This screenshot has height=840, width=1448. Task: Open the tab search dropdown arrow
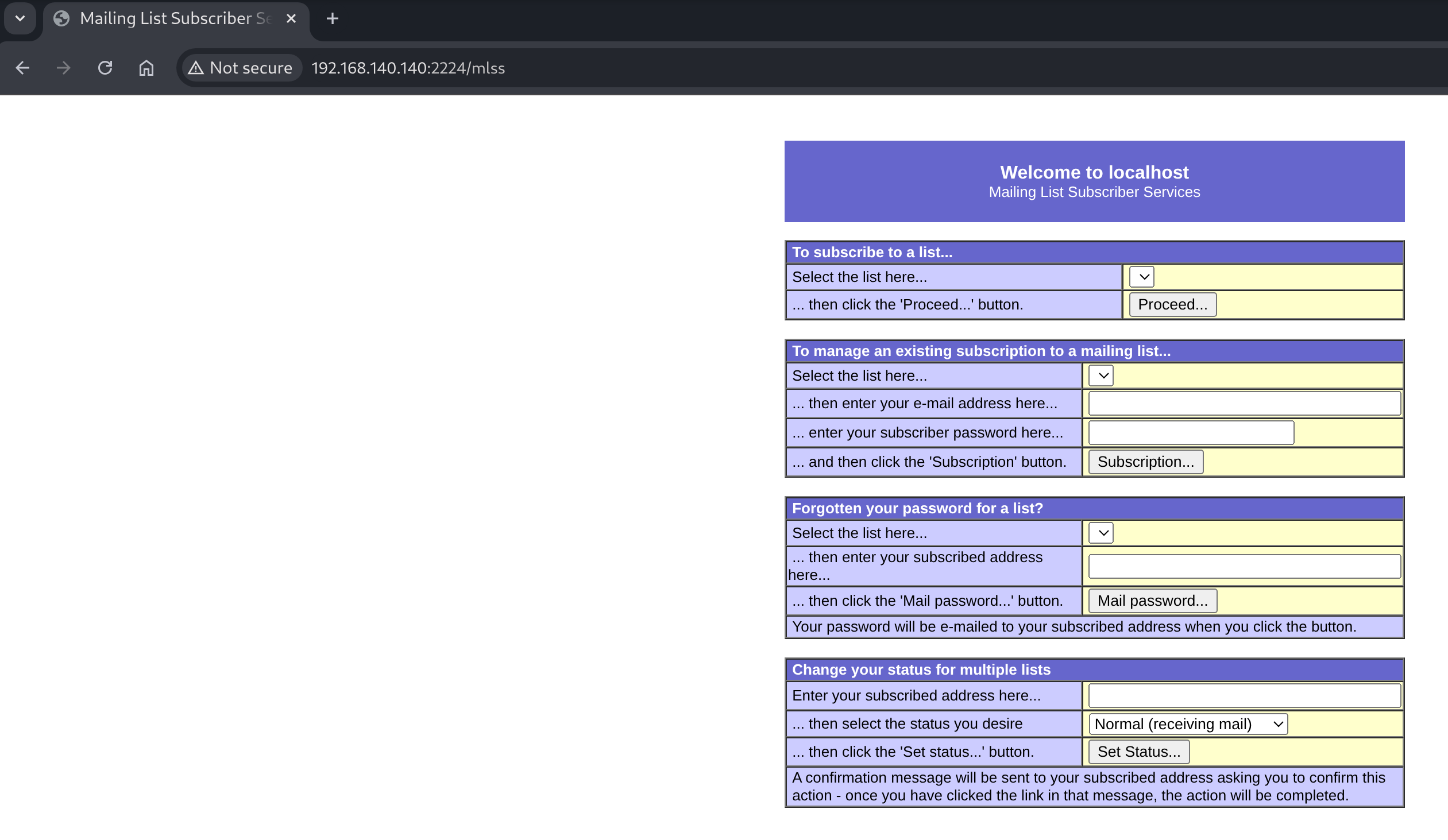[x=20, y=18]
